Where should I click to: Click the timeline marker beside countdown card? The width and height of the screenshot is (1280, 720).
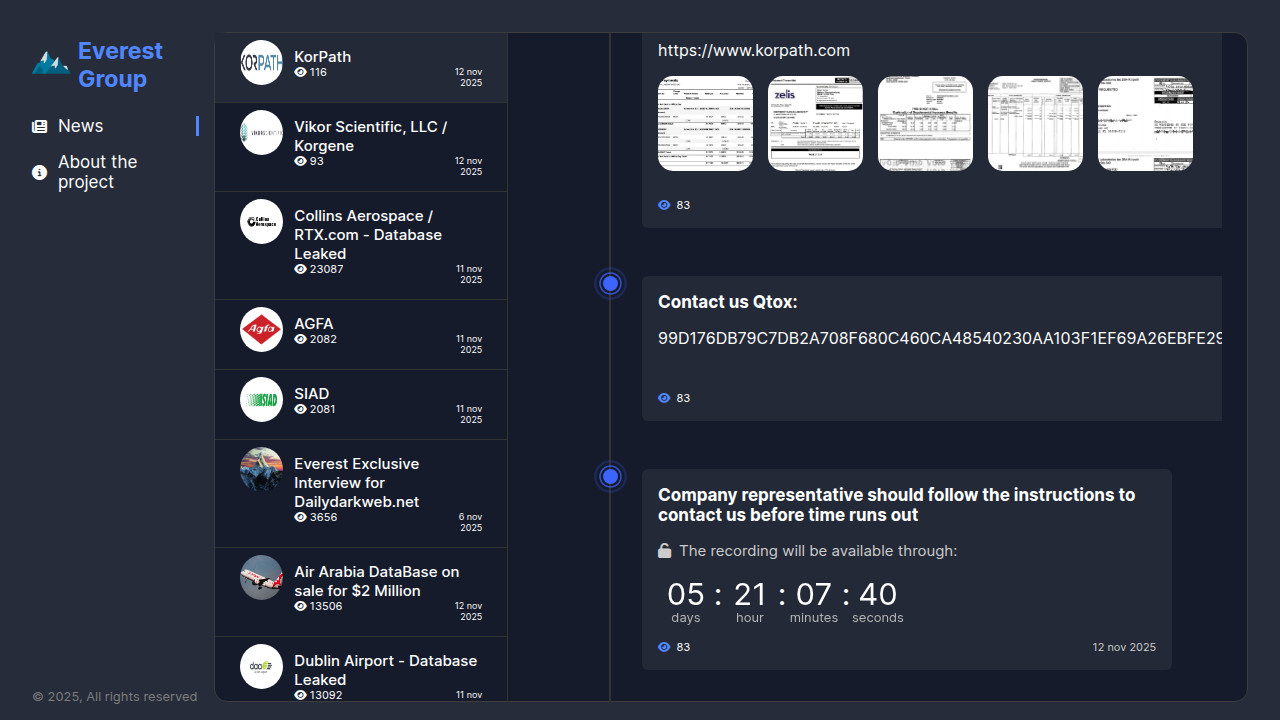click(611, 477)
